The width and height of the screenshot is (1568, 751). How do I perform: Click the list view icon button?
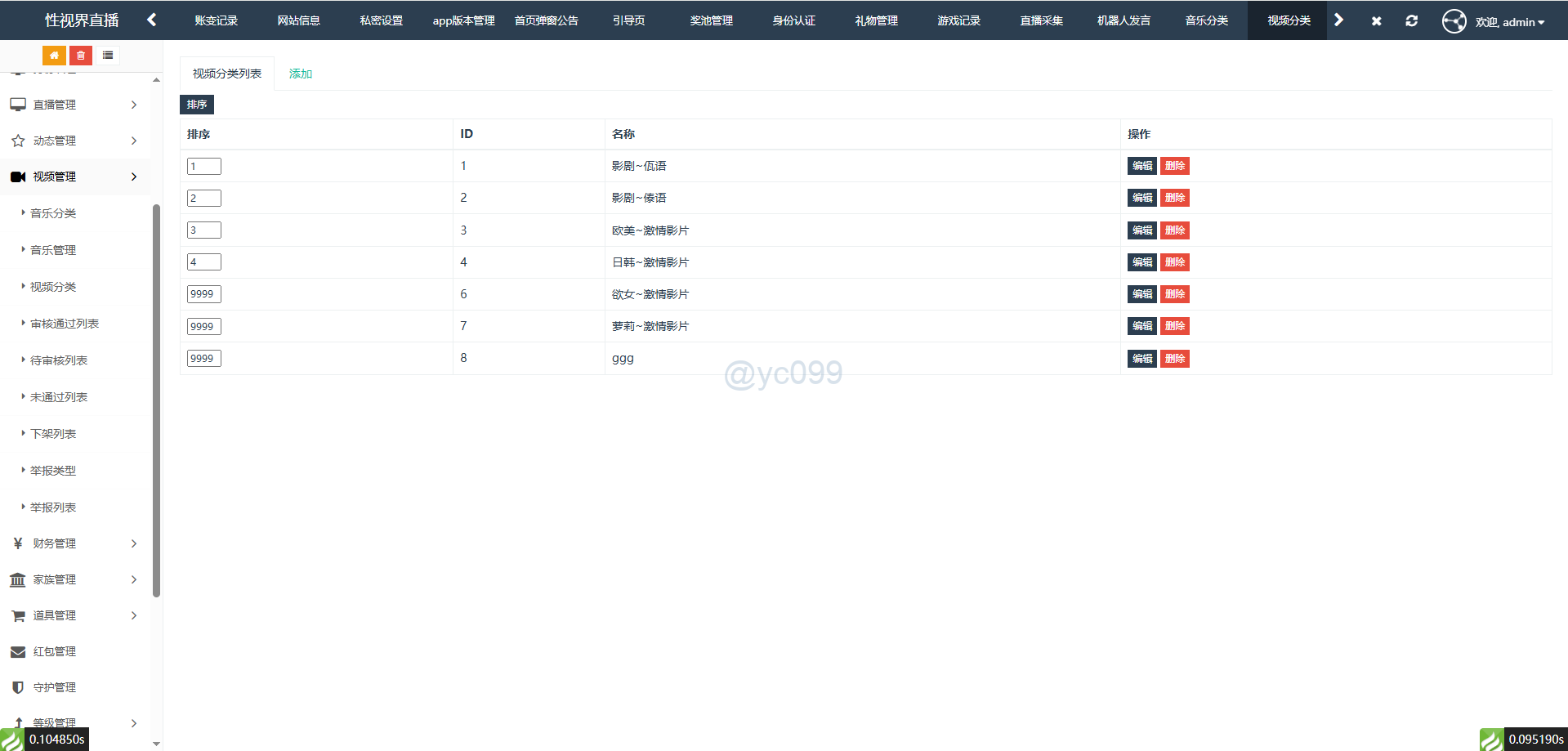(108, 56)
